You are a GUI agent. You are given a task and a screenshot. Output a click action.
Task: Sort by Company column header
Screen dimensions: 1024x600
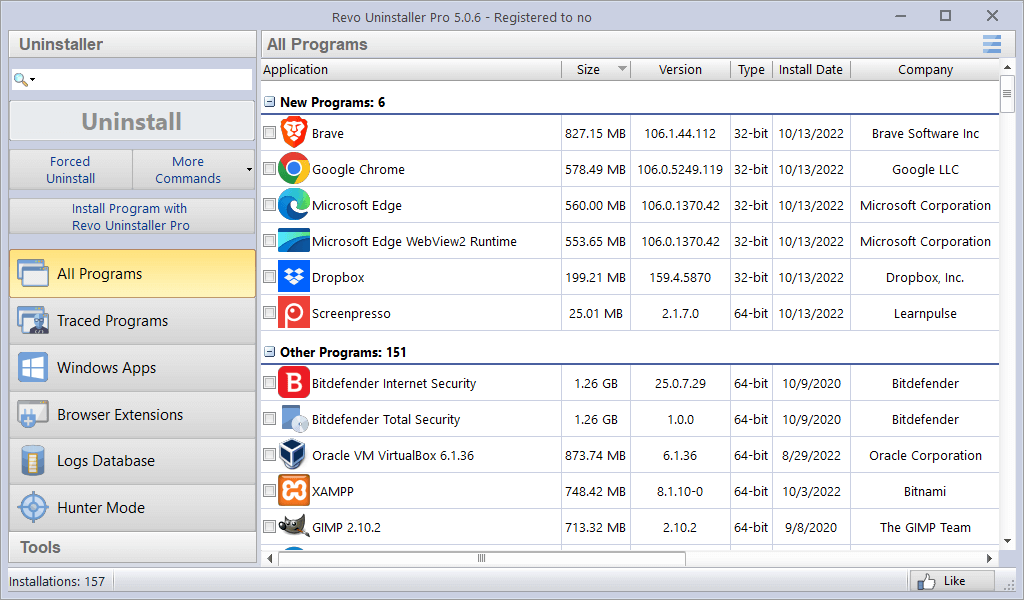[925, 69]
